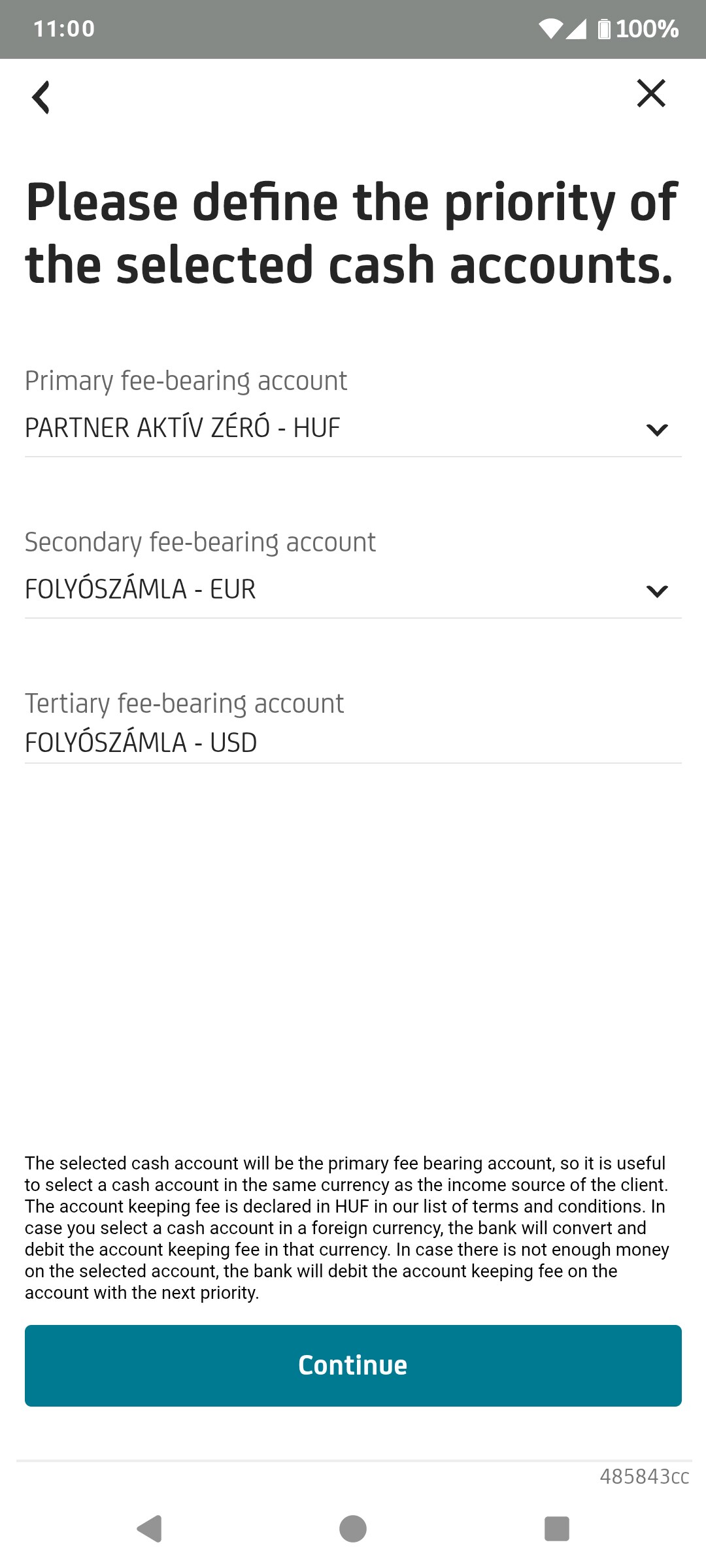Expand the Secondary fee-bearing account dropdown arrow
Image resolution: width=706 pixels, height=1568 pixels.
[656, 591]
